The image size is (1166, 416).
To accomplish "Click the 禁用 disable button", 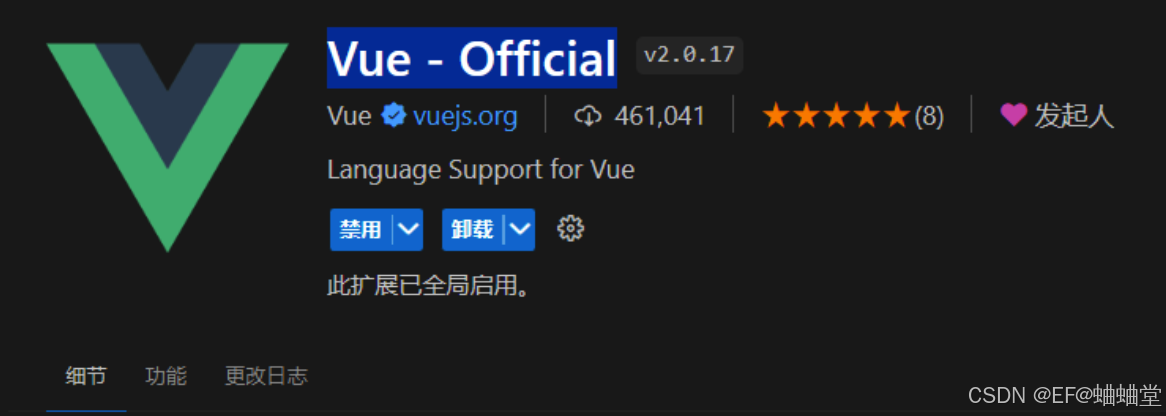I will (361, 229).
